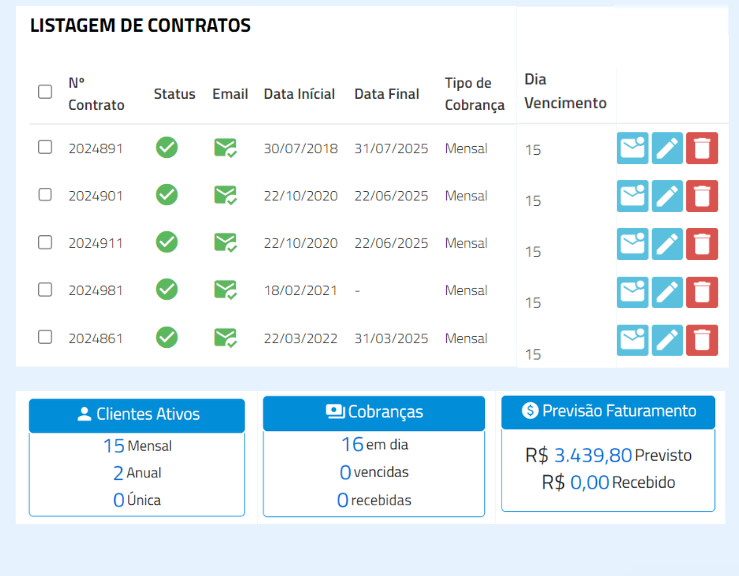The height and width of the screenshot is (576, 739).
Task: Click the Tipo de Cobrança column header
Action: point(475,94)
